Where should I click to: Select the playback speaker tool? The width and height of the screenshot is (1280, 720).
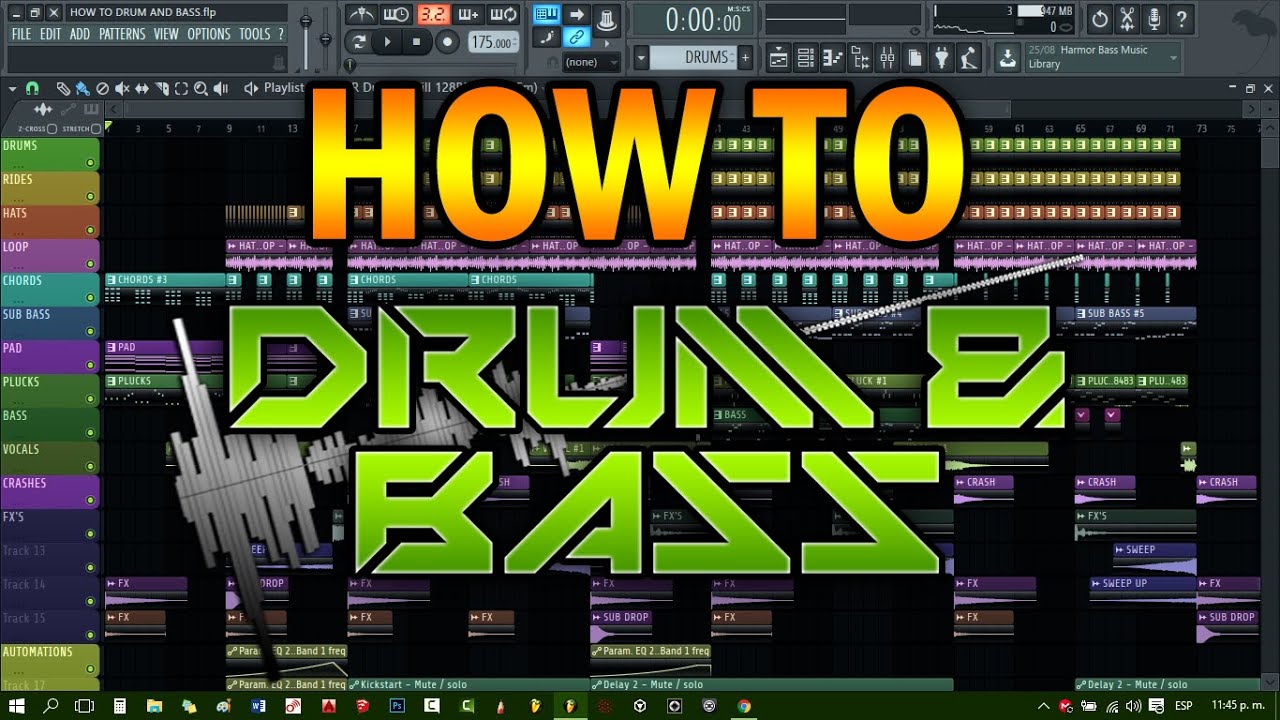pos(219,88)
